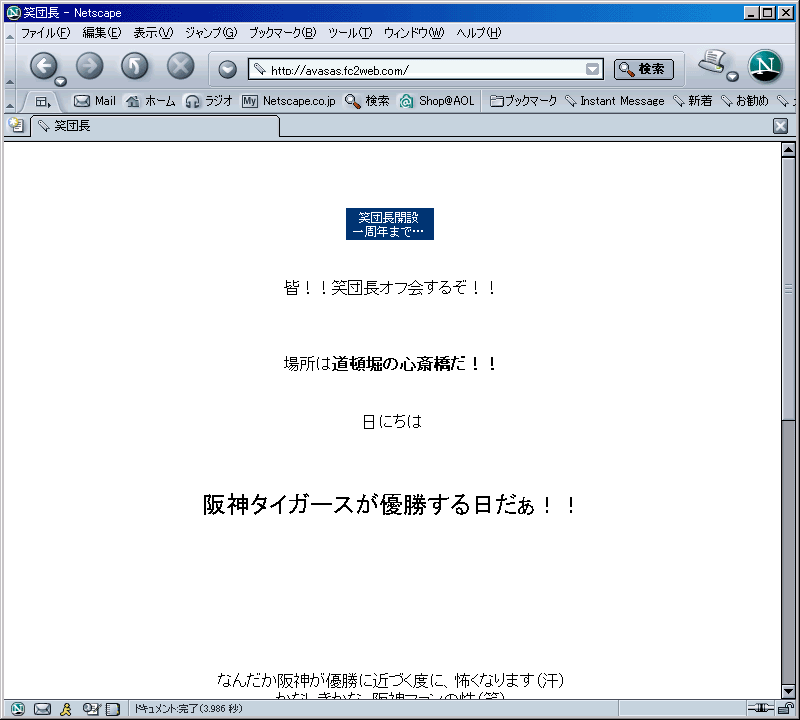Open the ヘルプ(H) menu

(x=479, y=33)
